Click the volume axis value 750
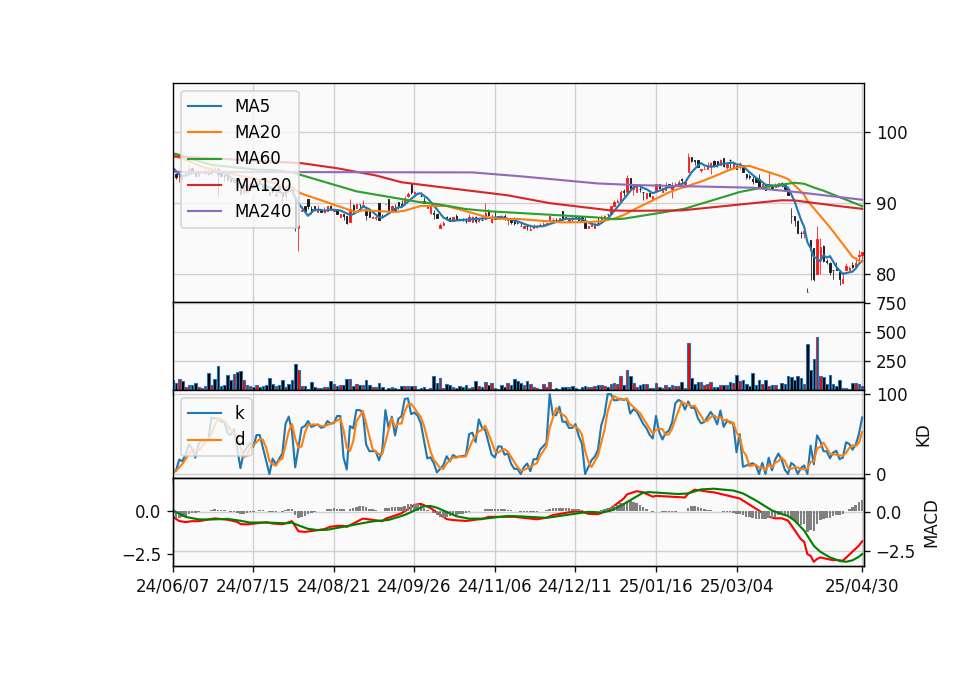Viewport: 960px width, 690px height. pos(891,304)
